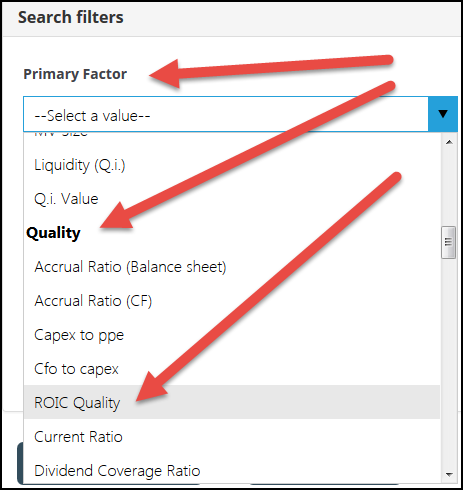Choose the Q.i. Value option
Image resolution: width=463 pixels, height=490 pixels.
tap(232, 199)
